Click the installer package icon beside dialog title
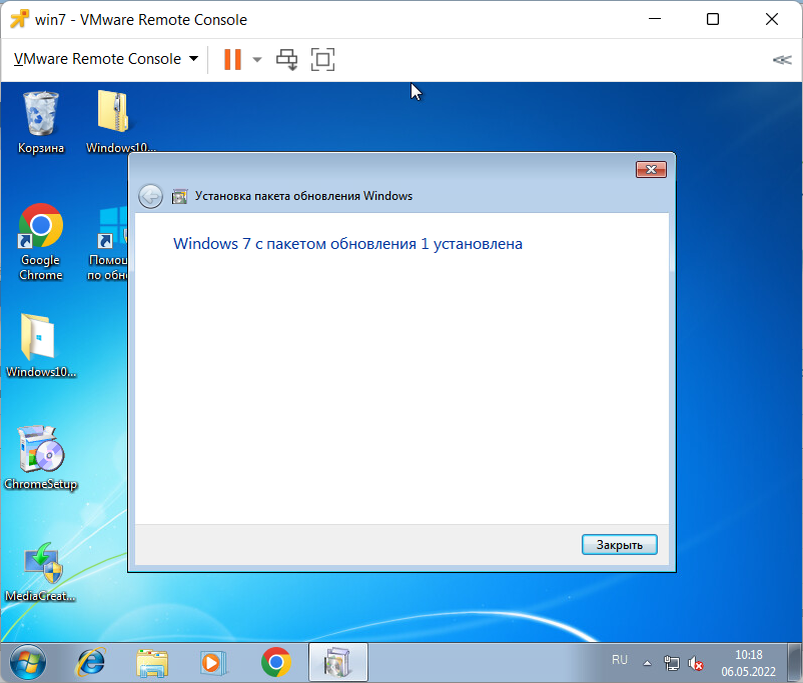Viewport: 803px width, 683px height. (179, 196)
